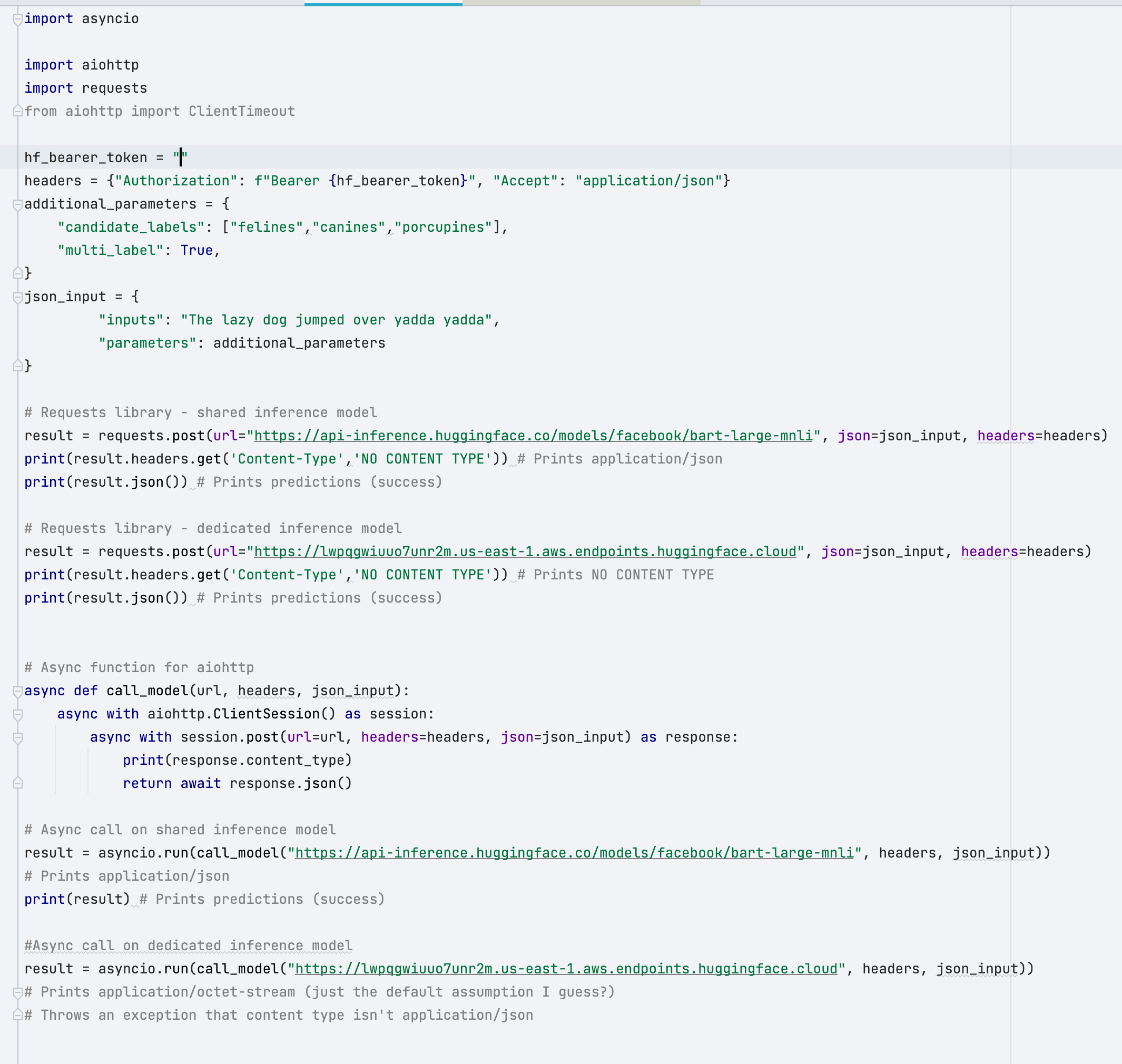This screenshot has width=1122, height=1064.
Task: Fold the 'async with session.post' block
Action: (17, 737)
